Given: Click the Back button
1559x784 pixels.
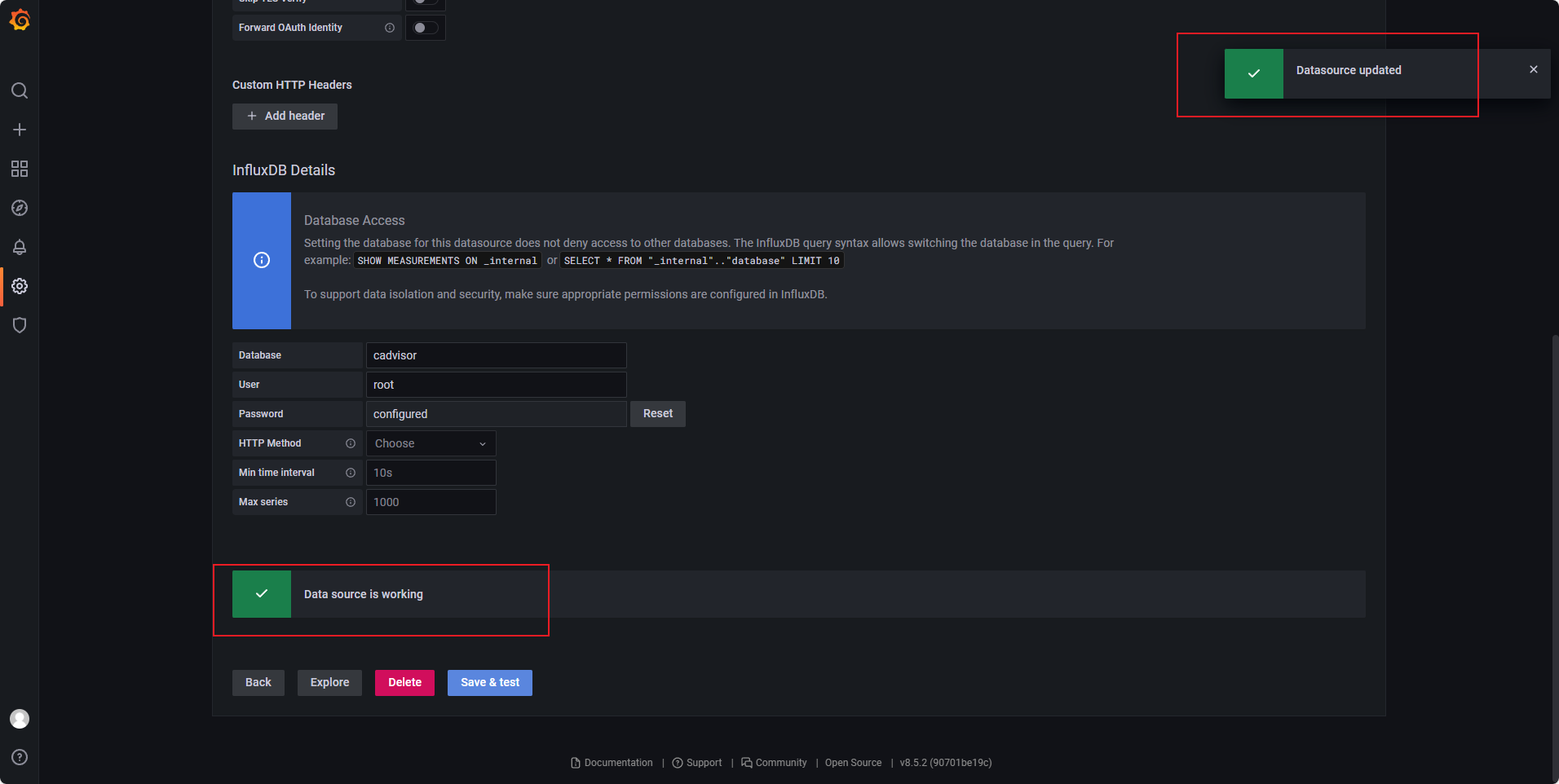Looking at the screenshot, I should [258, 683].
